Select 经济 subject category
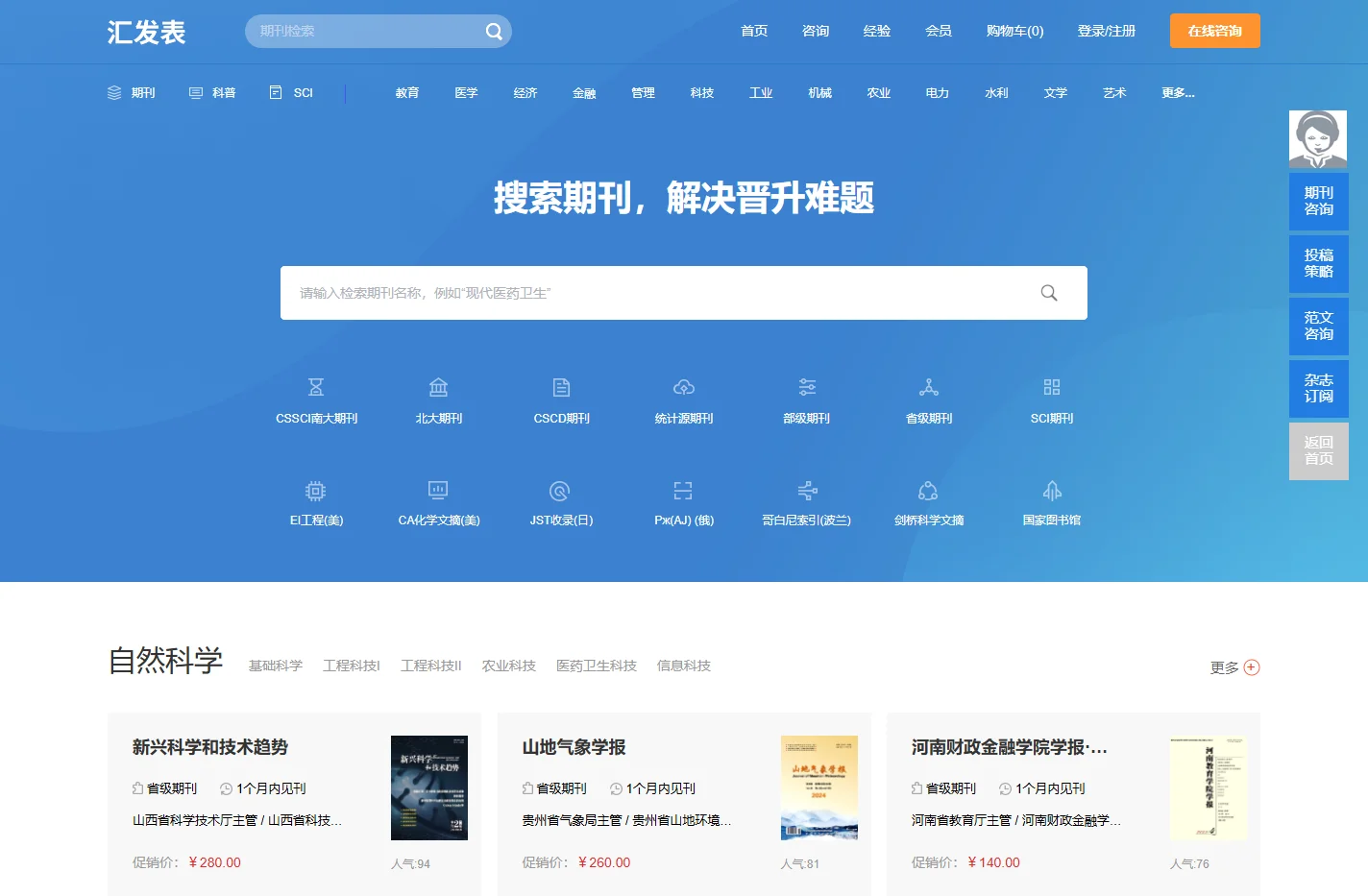This screenshot has height=896, width=1368. point(525,92)
